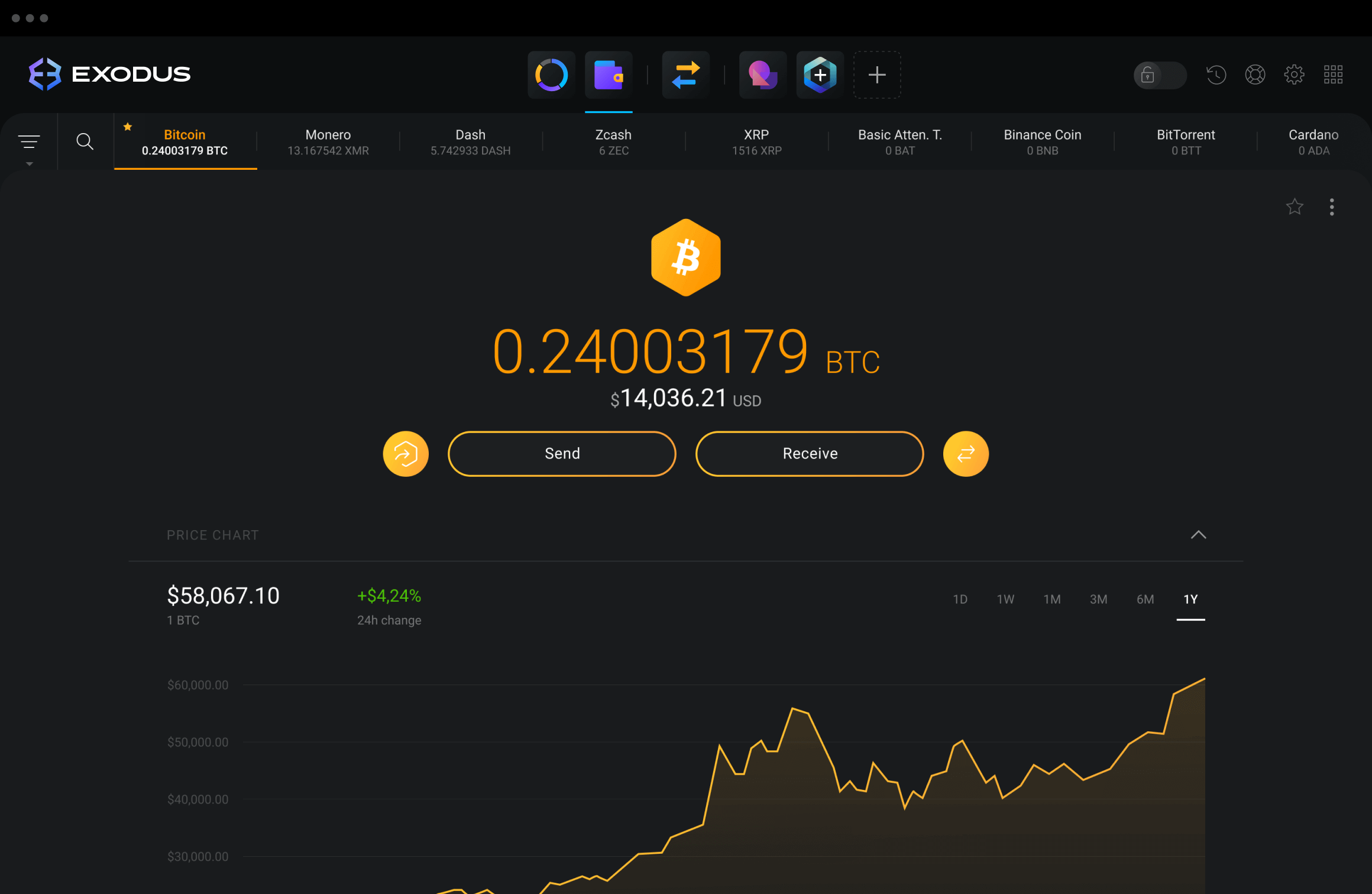Click the circular send icon beside Send
The height and width of the screenshot is (894, 1372).
click(x=406, y=453)
